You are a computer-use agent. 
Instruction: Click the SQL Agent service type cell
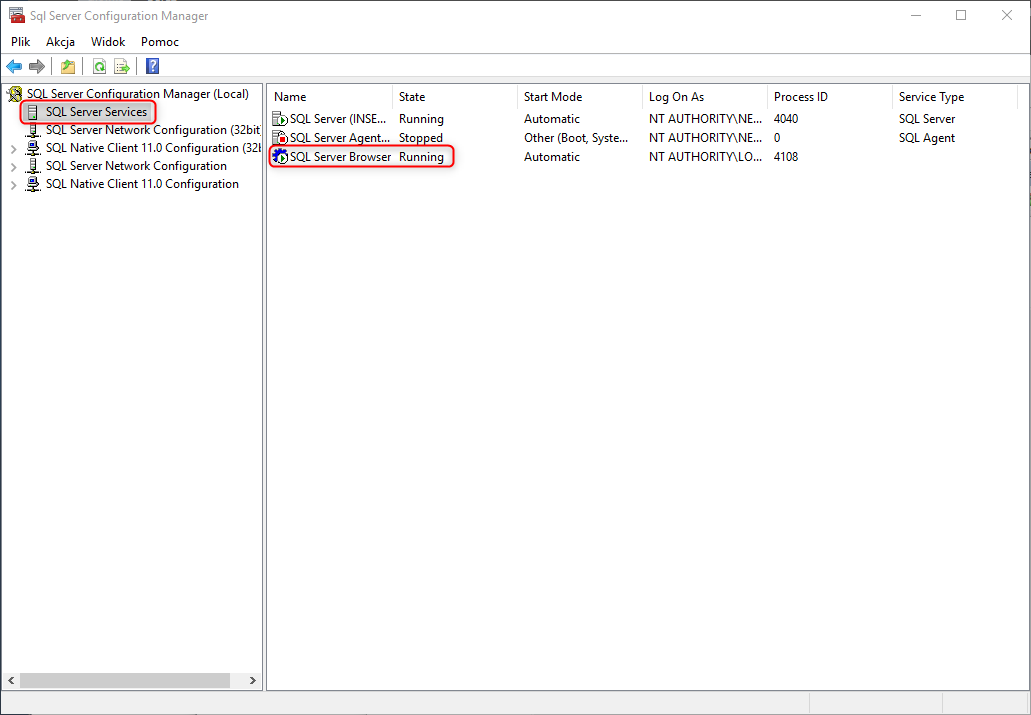point(926,138)
